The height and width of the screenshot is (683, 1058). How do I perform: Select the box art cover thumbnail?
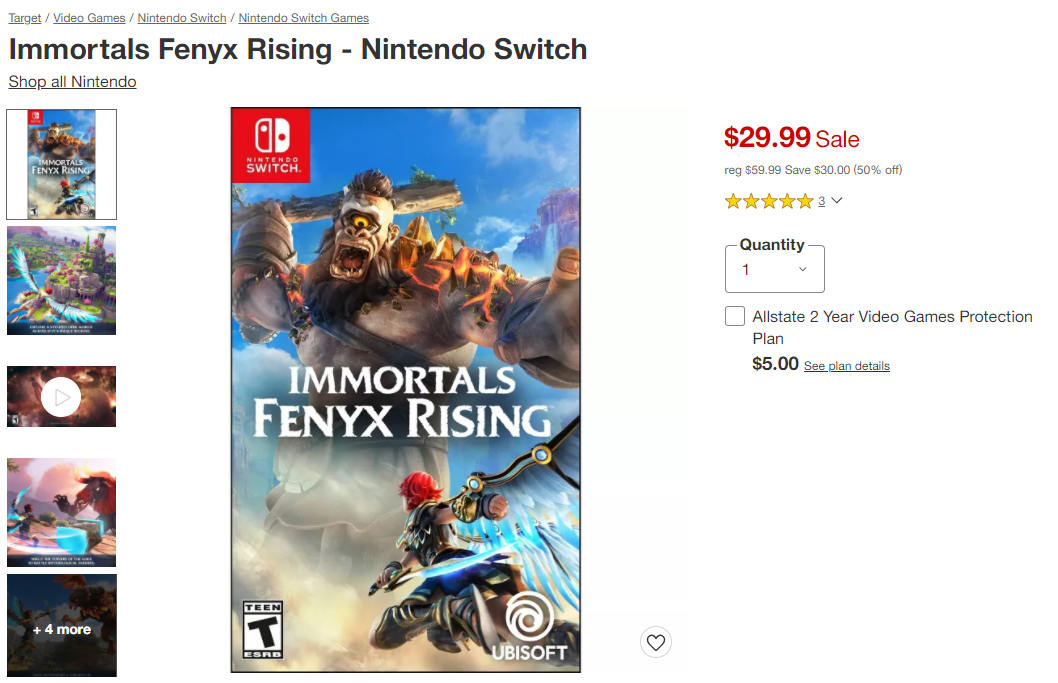62,164
